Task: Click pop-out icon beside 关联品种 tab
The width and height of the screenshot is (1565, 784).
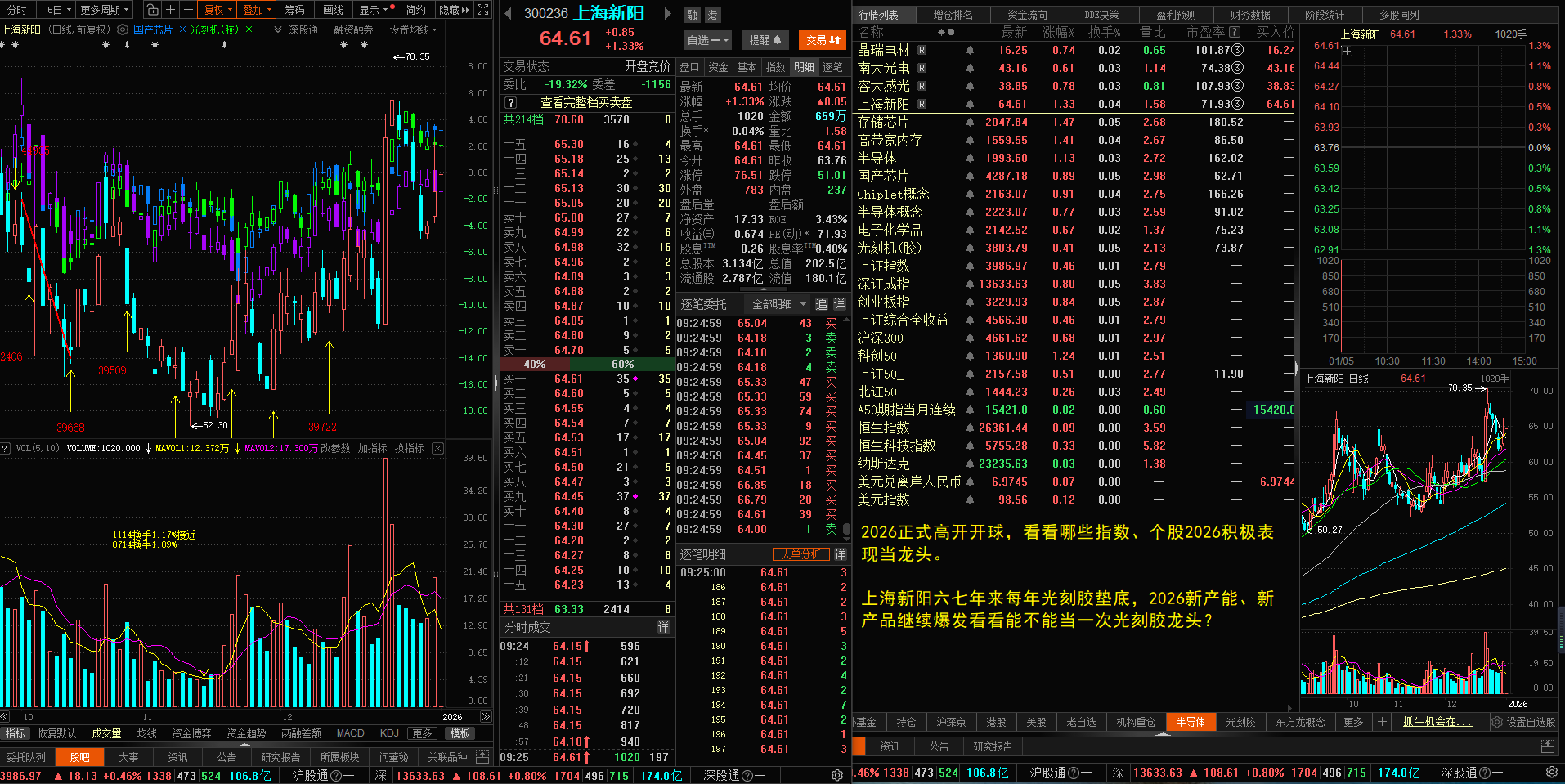Action: 482,756
